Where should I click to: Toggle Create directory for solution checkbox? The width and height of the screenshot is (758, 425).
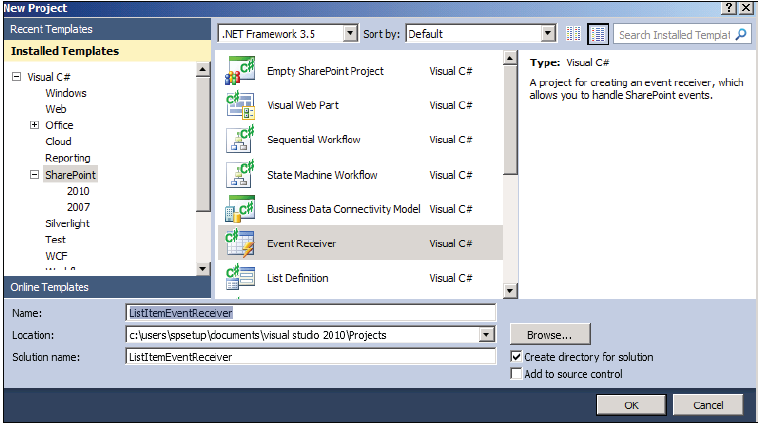click(x=516, y=357)
